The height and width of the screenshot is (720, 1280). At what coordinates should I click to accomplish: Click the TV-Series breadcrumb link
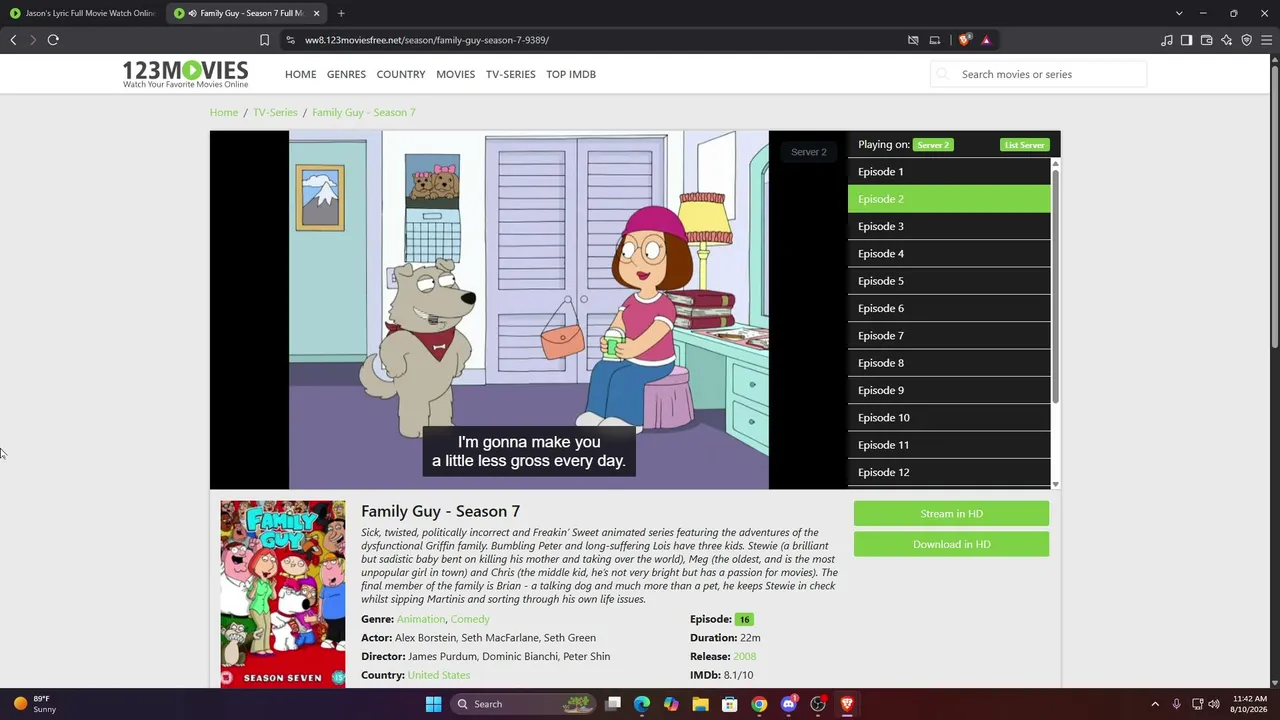pyautogui.click(x=275, y=112)
